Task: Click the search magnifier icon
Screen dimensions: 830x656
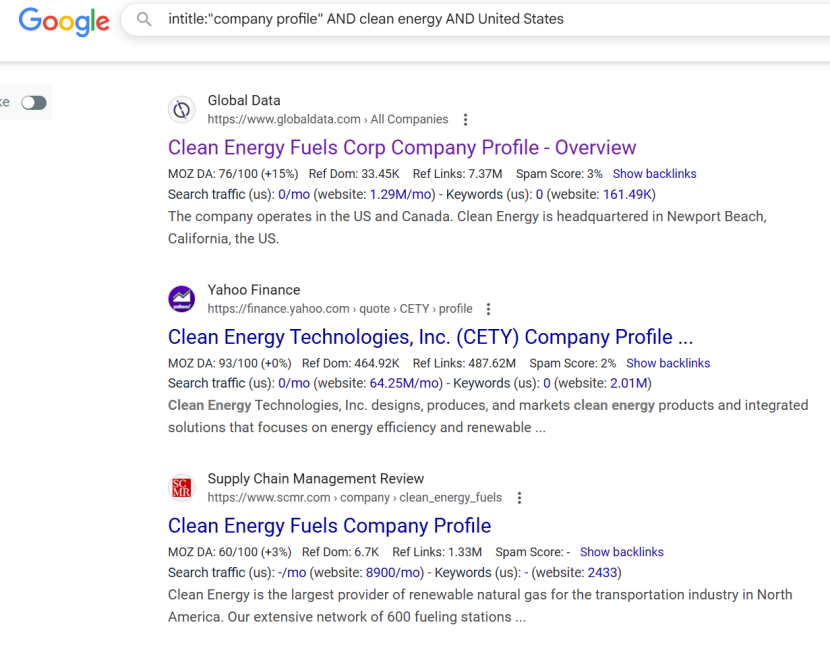Action: [145, 19]
